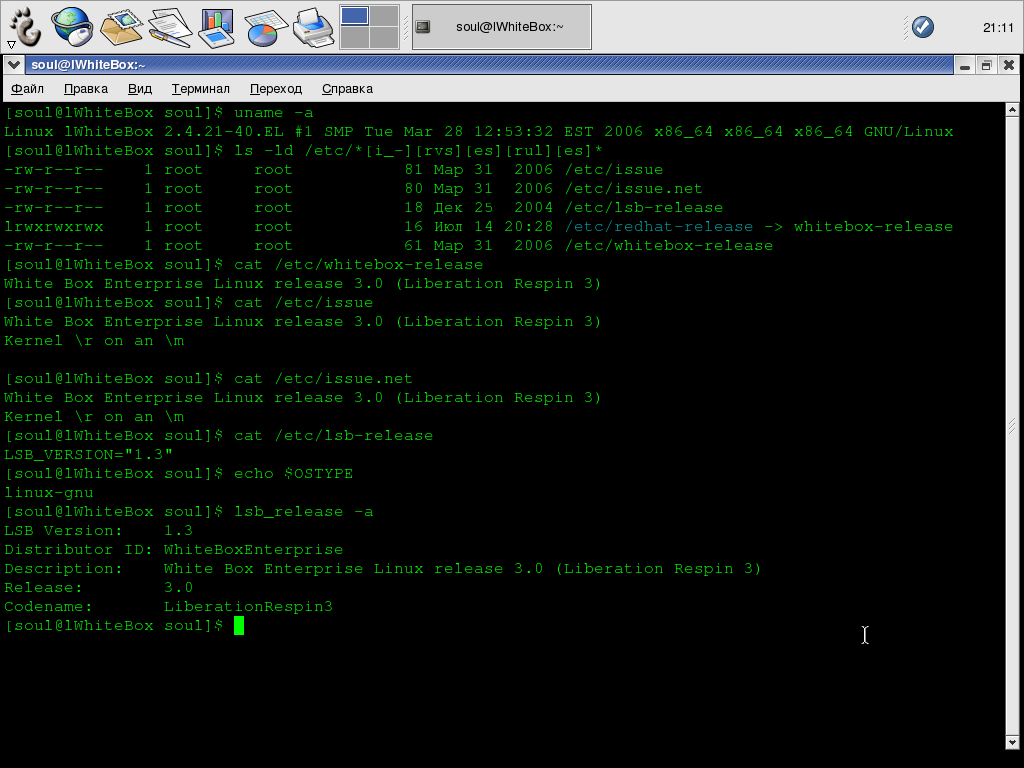
Task: Click the 2.4.21-40.EL kernel version text
Action: 223,132
